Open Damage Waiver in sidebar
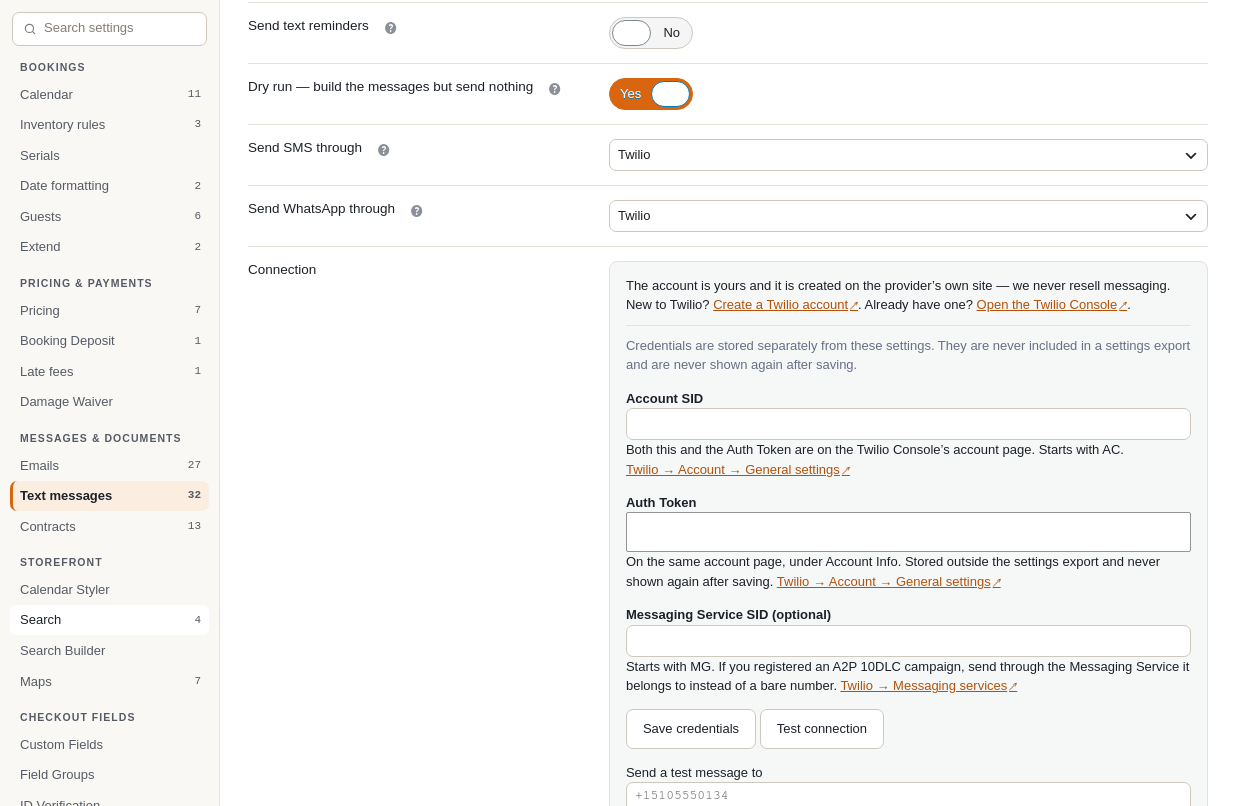Screen dimensions: 1236x806 tap(110, 402)
